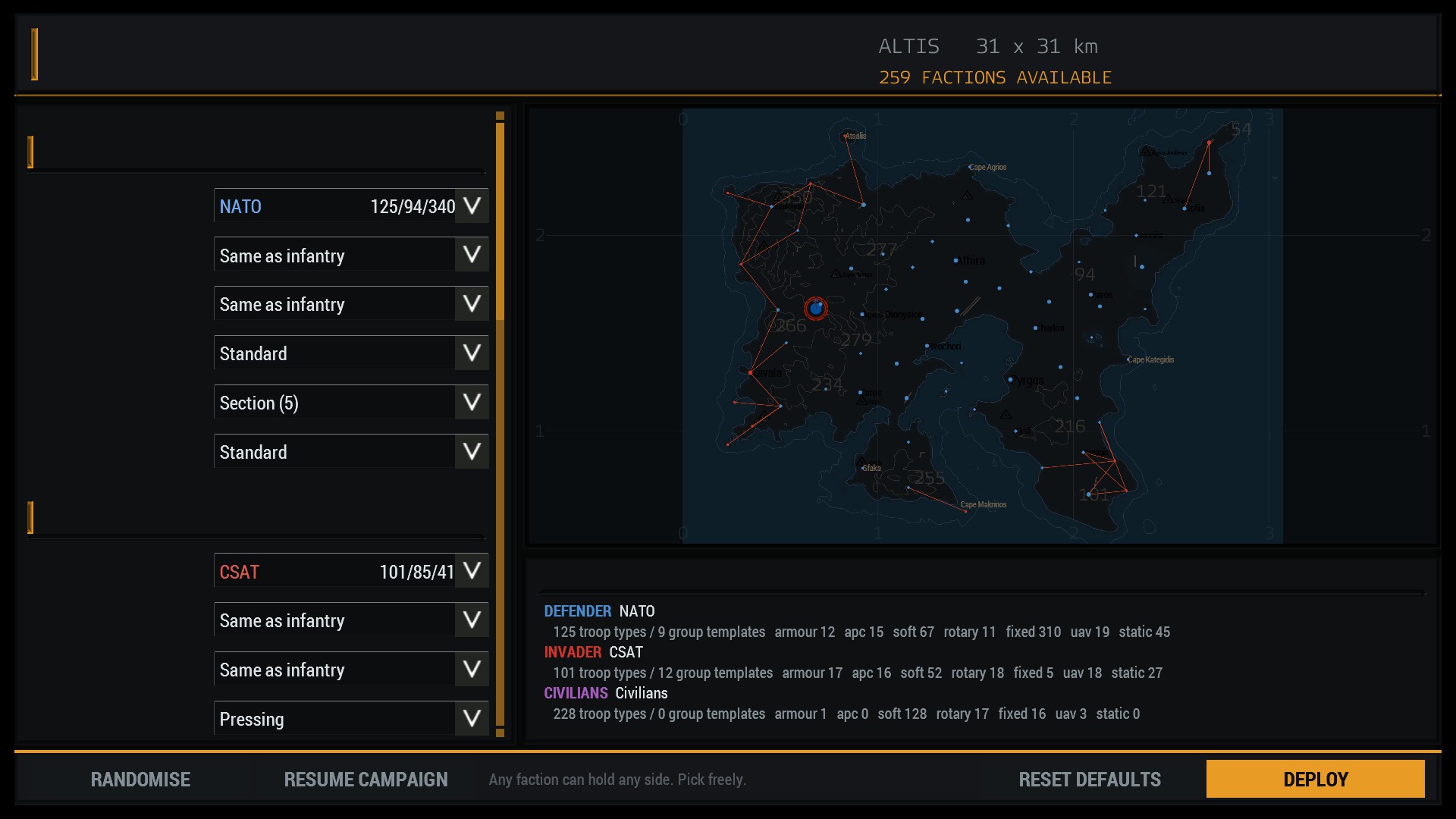Expand the Section (5) dropdown
Image resolution: width=1456 pixels, height=819 pixels.
(x=351, y=403)
